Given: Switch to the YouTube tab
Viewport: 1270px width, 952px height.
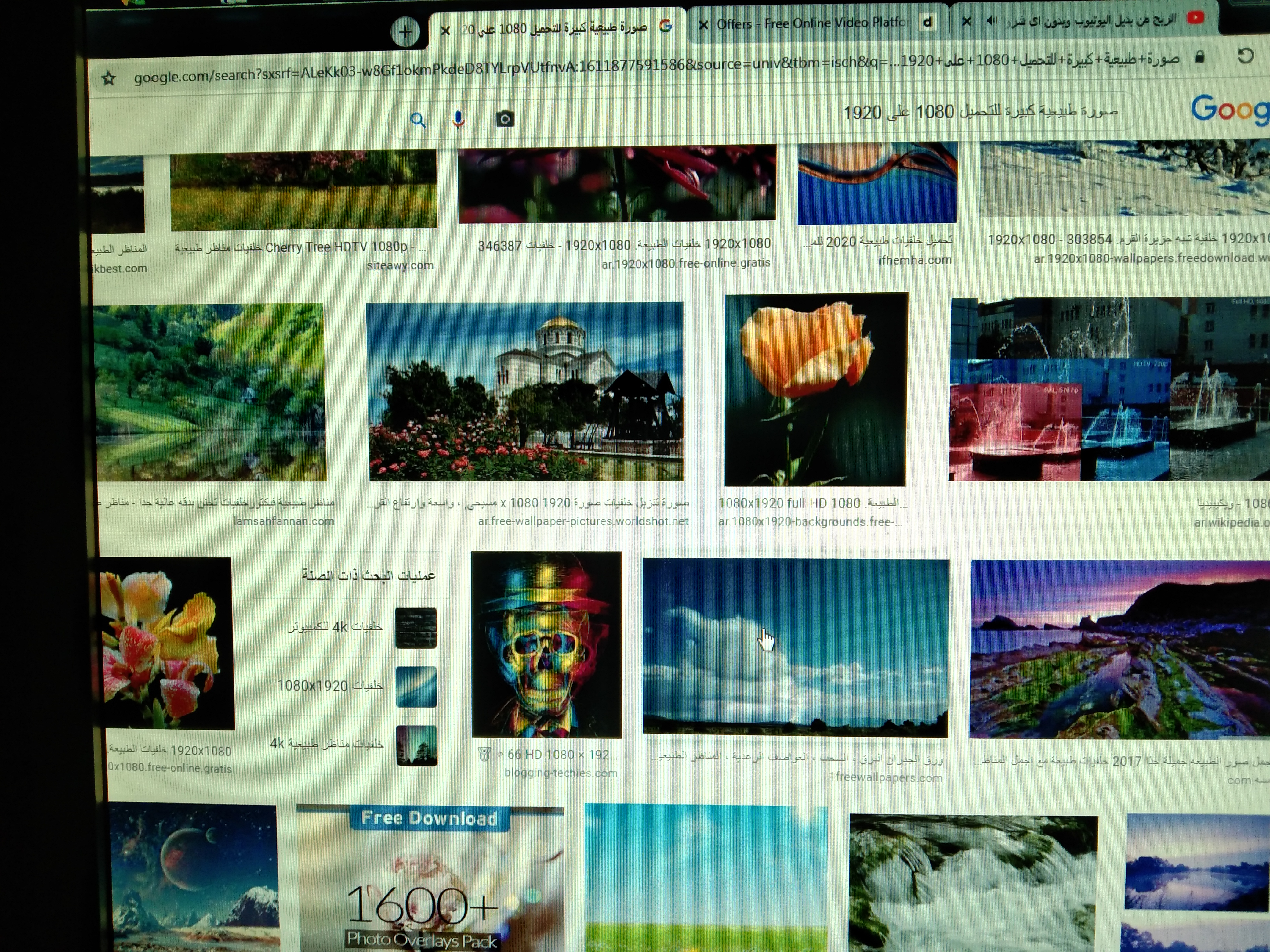Looking at the screenshot, I should 1091,21.
